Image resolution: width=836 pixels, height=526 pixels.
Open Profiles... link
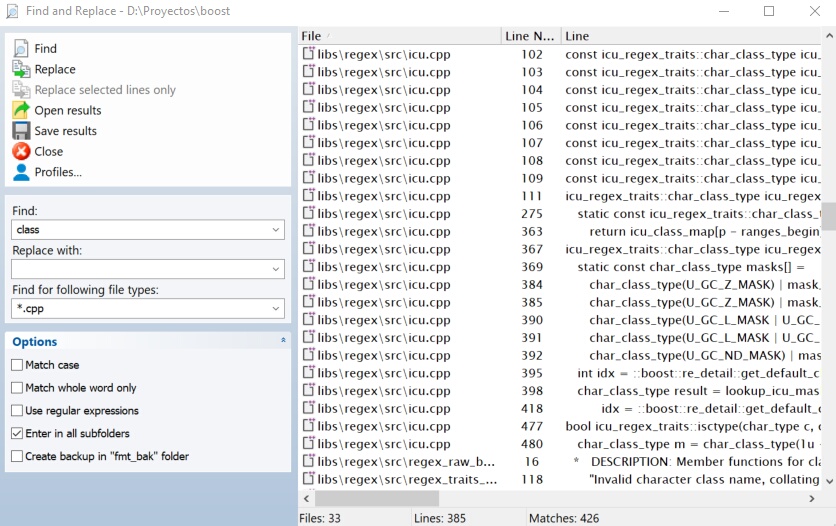point(58,172)
